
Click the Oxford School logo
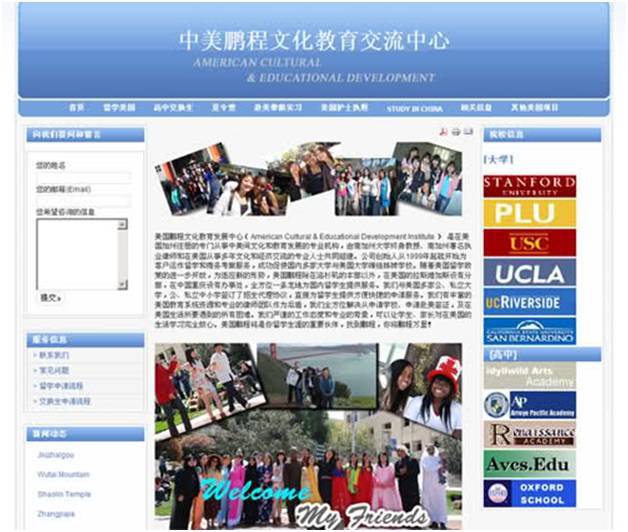(x=529, y=494)
